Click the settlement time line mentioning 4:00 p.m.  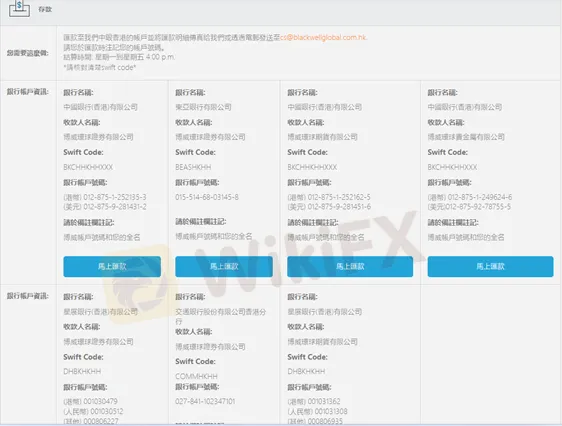tap(119, 57)
